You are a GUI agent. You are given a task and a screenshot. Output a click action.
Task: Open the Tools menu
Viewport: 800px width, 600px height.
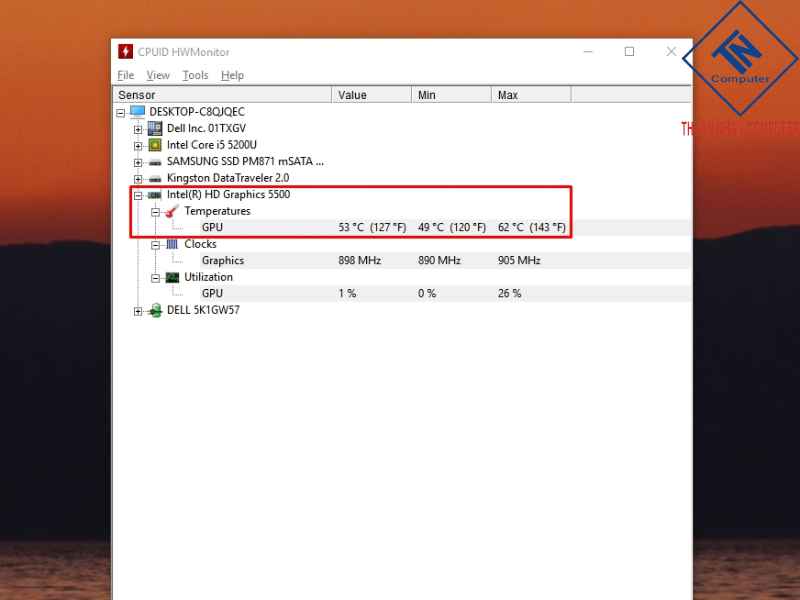pyautogui.click(x=195, y=75)
